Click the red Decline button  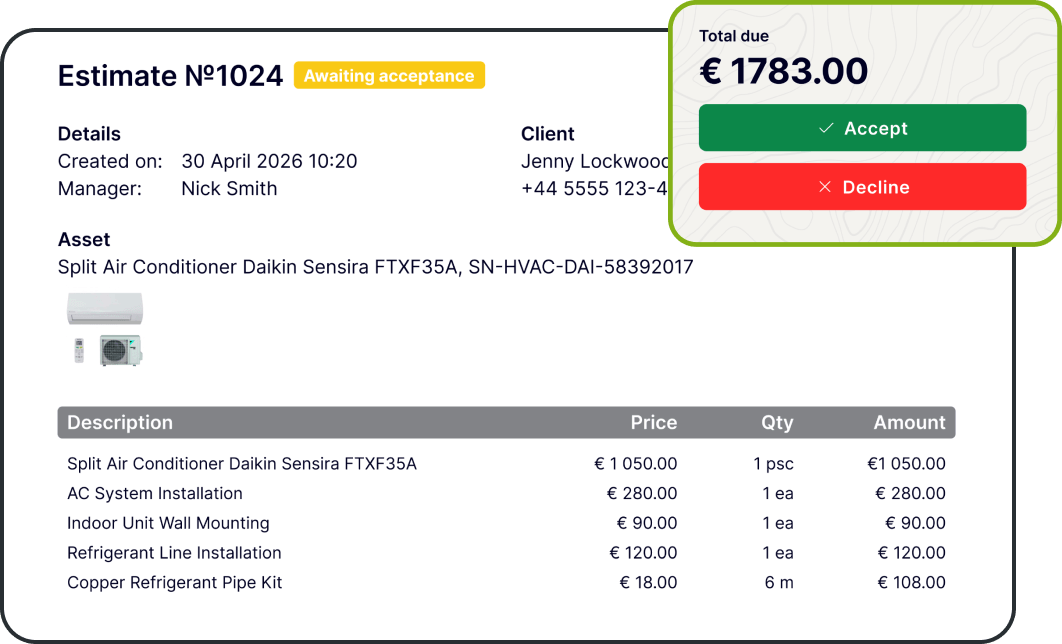click(x=862, y=187)
